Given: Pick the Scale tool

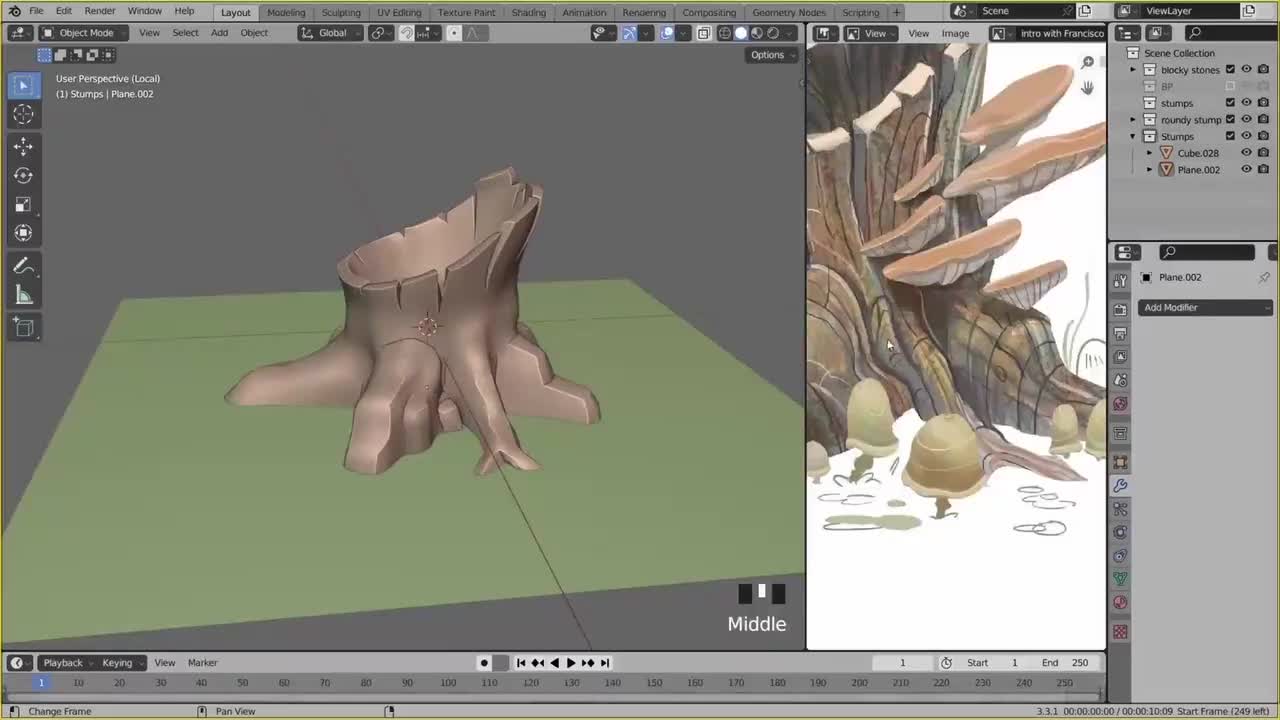Looking at the screenshot, I should (23, 204).
